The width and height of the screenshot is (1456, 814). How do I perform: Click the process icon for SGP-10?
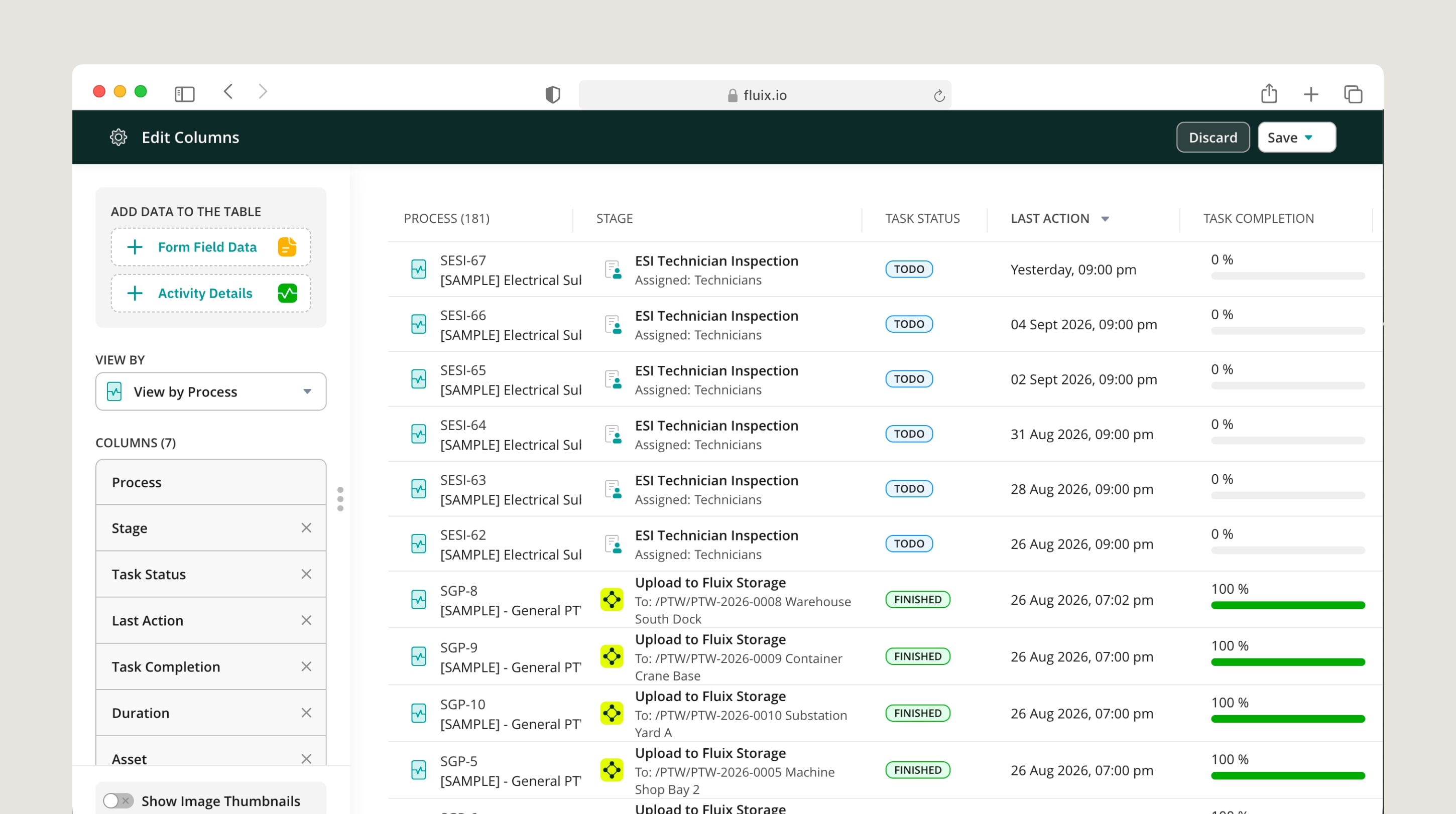(x=418, y=714)
